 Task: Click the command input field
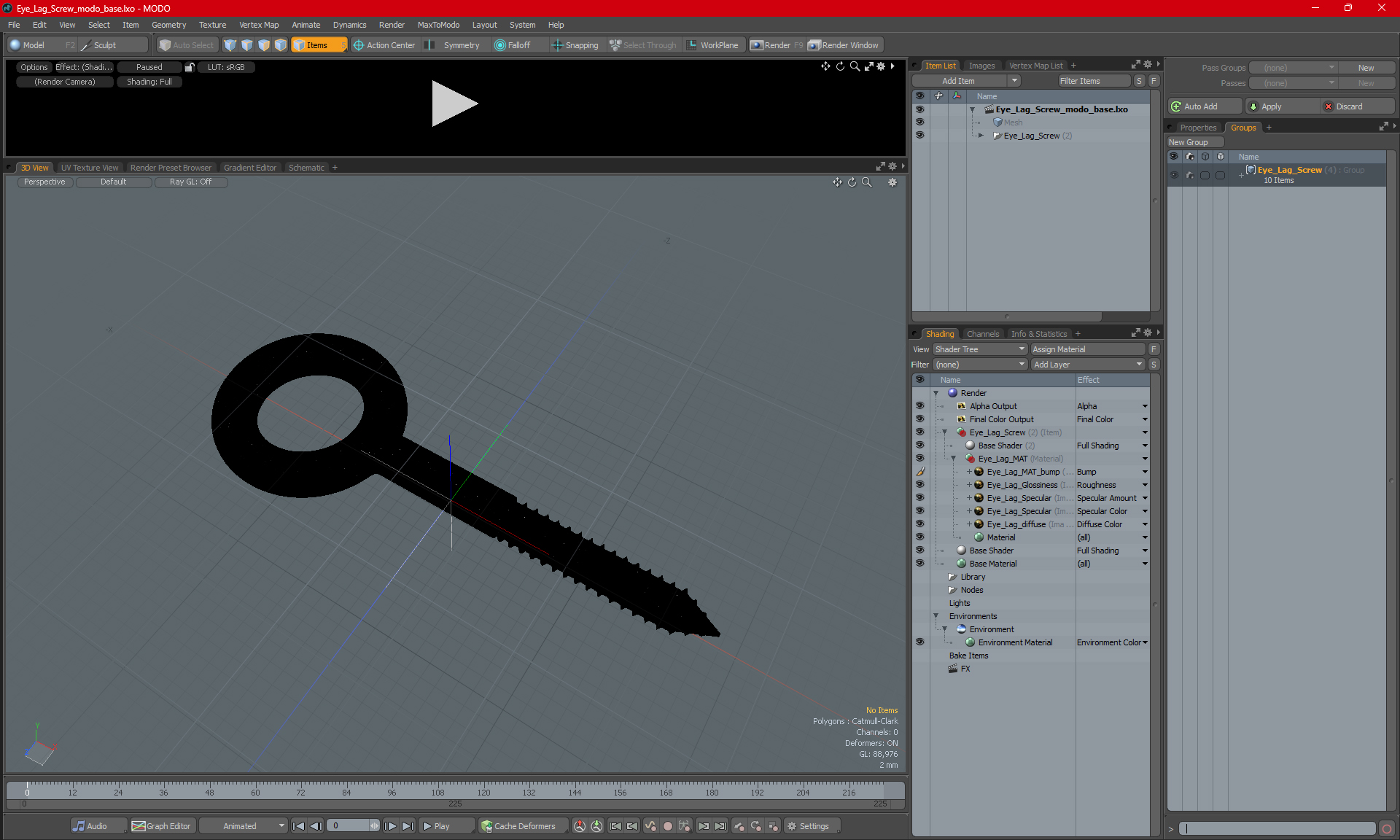(x=1277, y=829)
